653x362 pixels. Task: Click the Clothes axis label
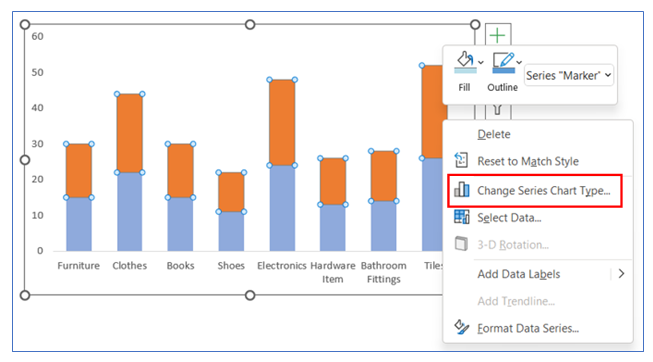(x=130, y=266)
